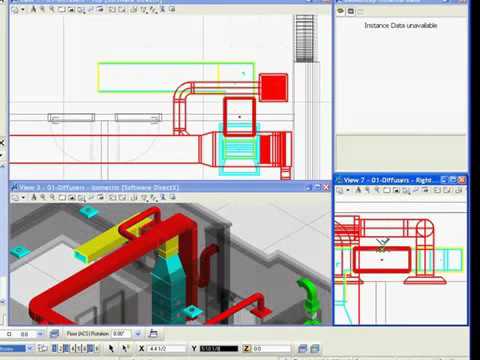Select Zoom In in View 7 Right toolbar

pos(367,190)
